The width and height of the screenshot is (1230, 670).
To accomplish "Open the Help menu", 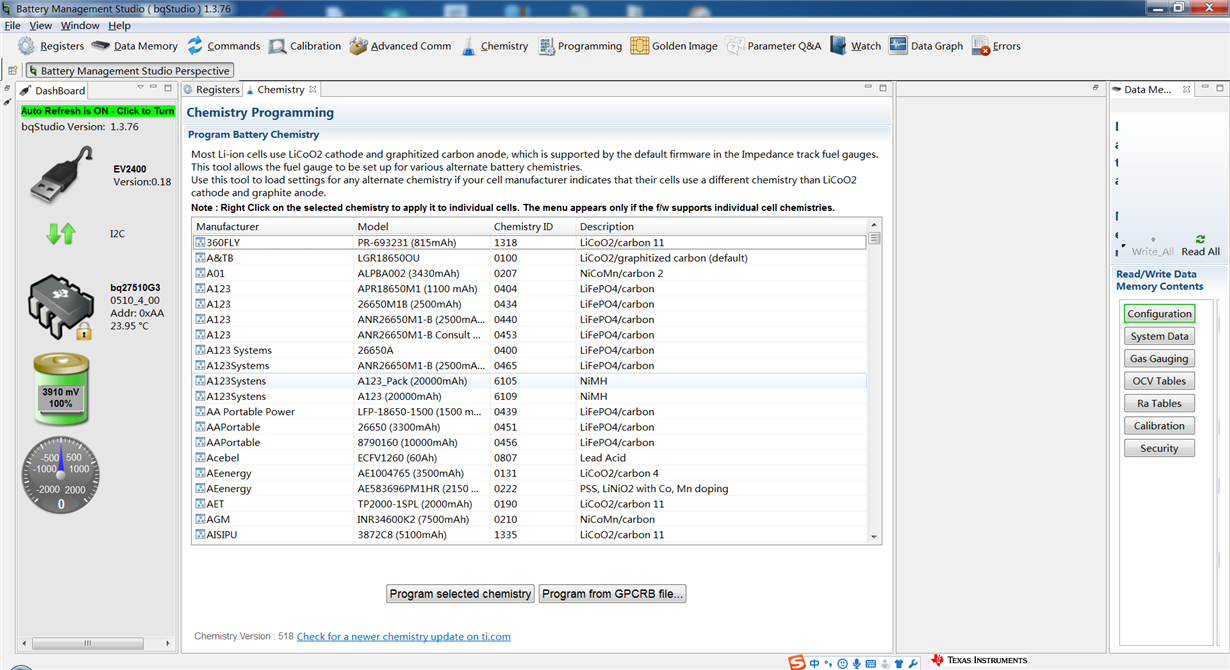I will (119, 25).
